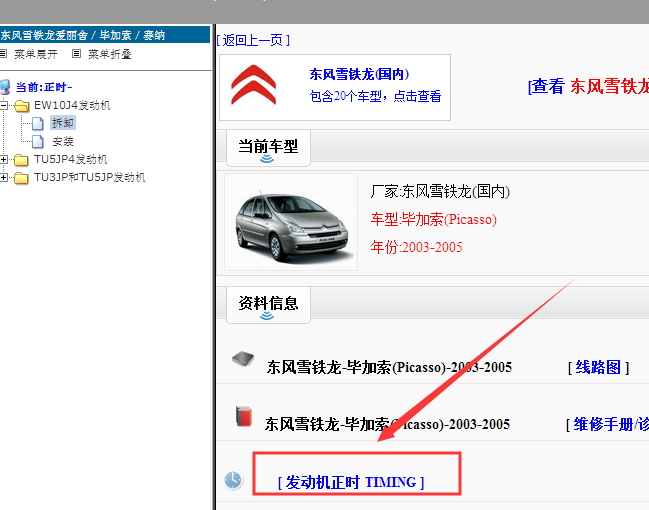Select the 资料信息 tab
Screen dimensions: 649x510
click(x=268, y=305)
